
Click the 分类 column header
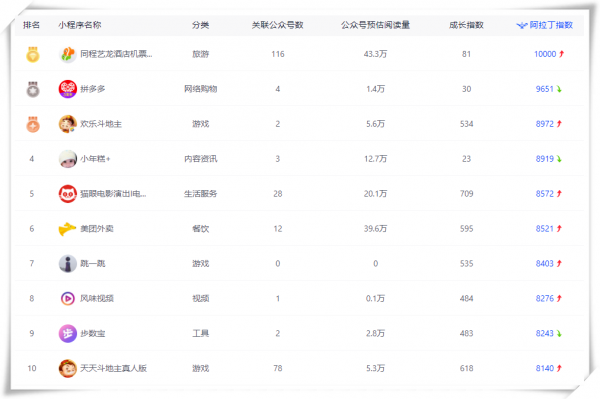(201, 25)
